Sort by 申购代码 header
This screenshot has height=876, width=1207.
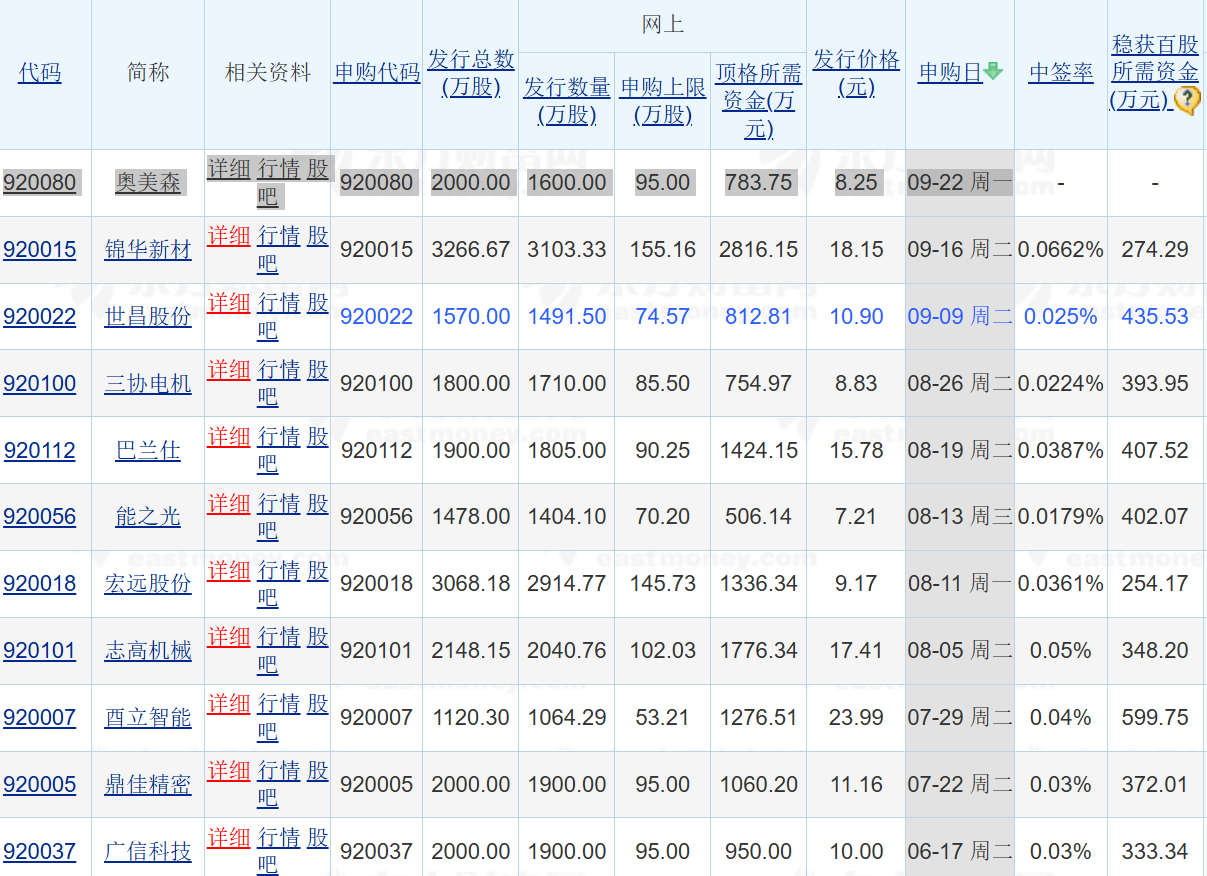pos(377,73)
